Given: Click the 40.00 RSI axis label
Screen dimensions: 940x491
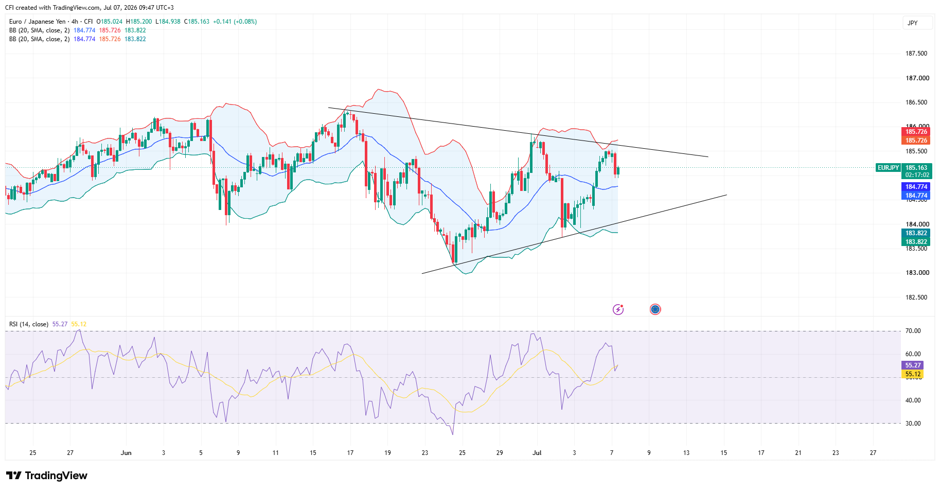Looking at the screenshot, I should pos(913,400).
